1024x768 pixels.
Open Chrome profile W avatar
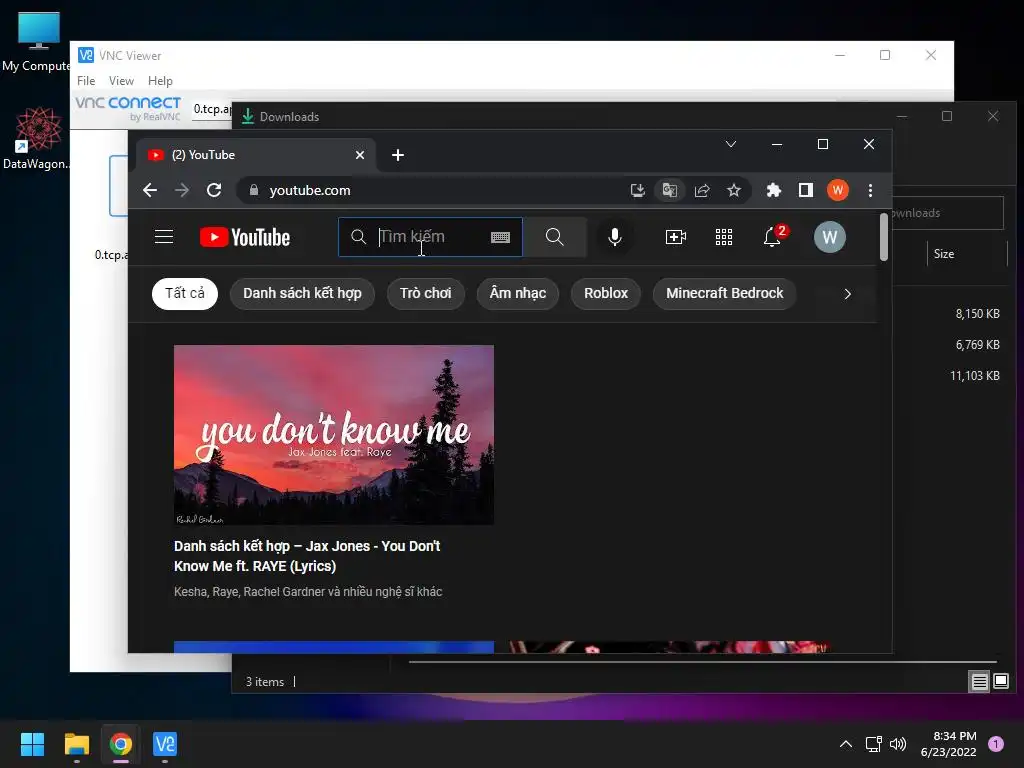tap(838, 190)
